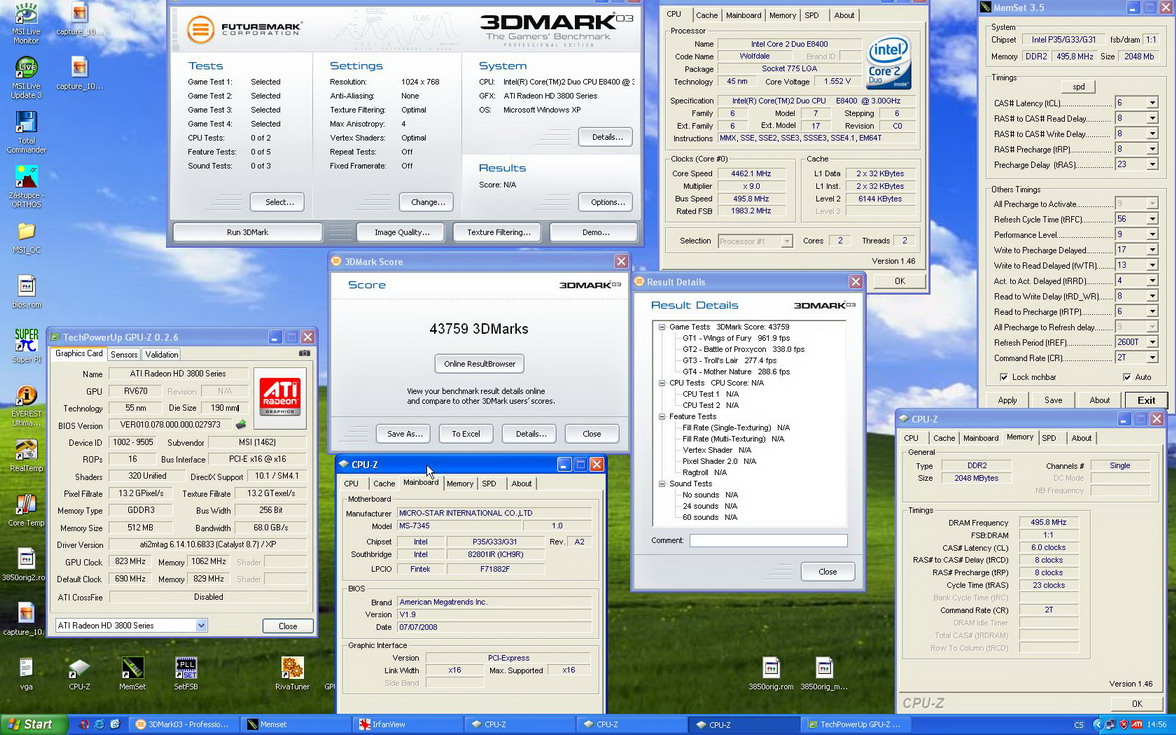Open the Command Rate (CR) dropdown in MemSet
Image resolution: width=1176 pixels, height=735 pixels.
[1152, 358]
